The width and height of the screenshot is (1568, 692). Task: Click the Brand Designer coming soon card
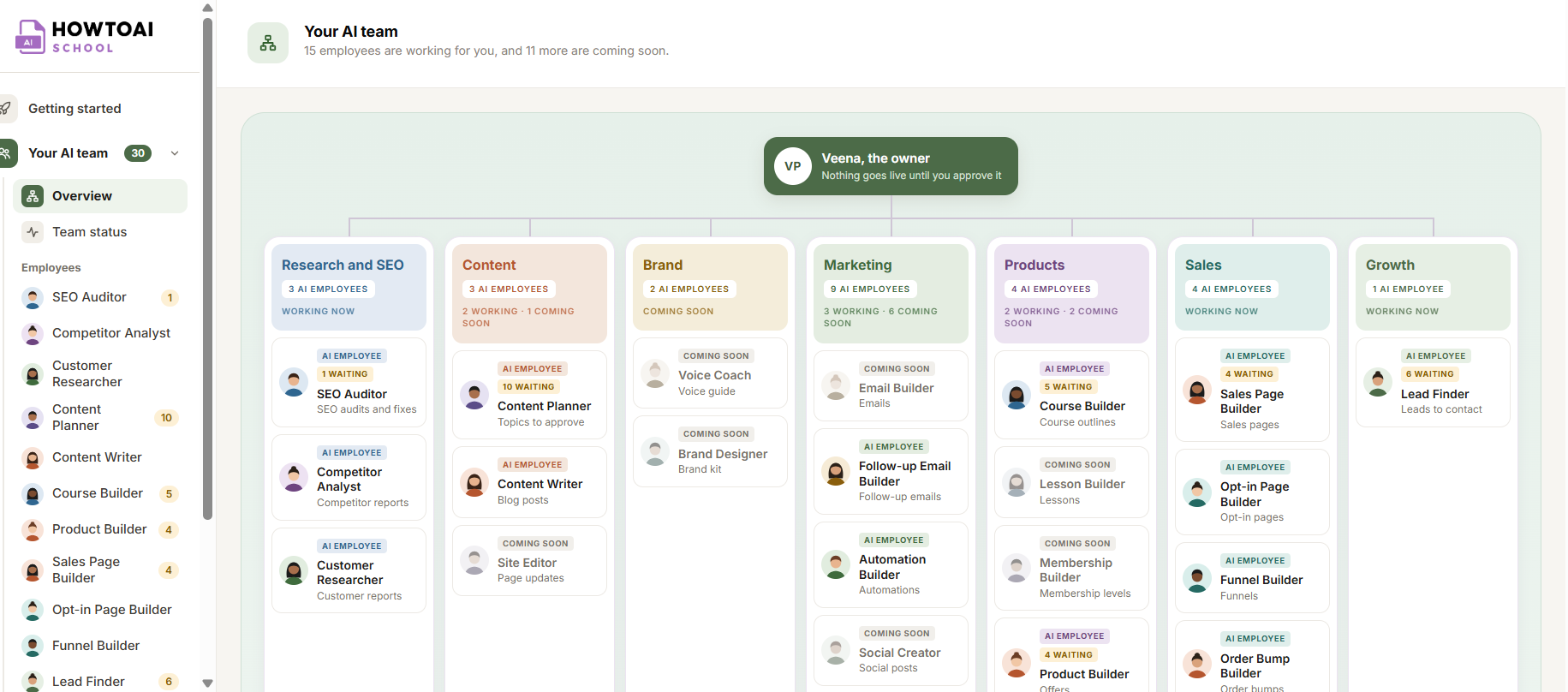coord(710,452)
